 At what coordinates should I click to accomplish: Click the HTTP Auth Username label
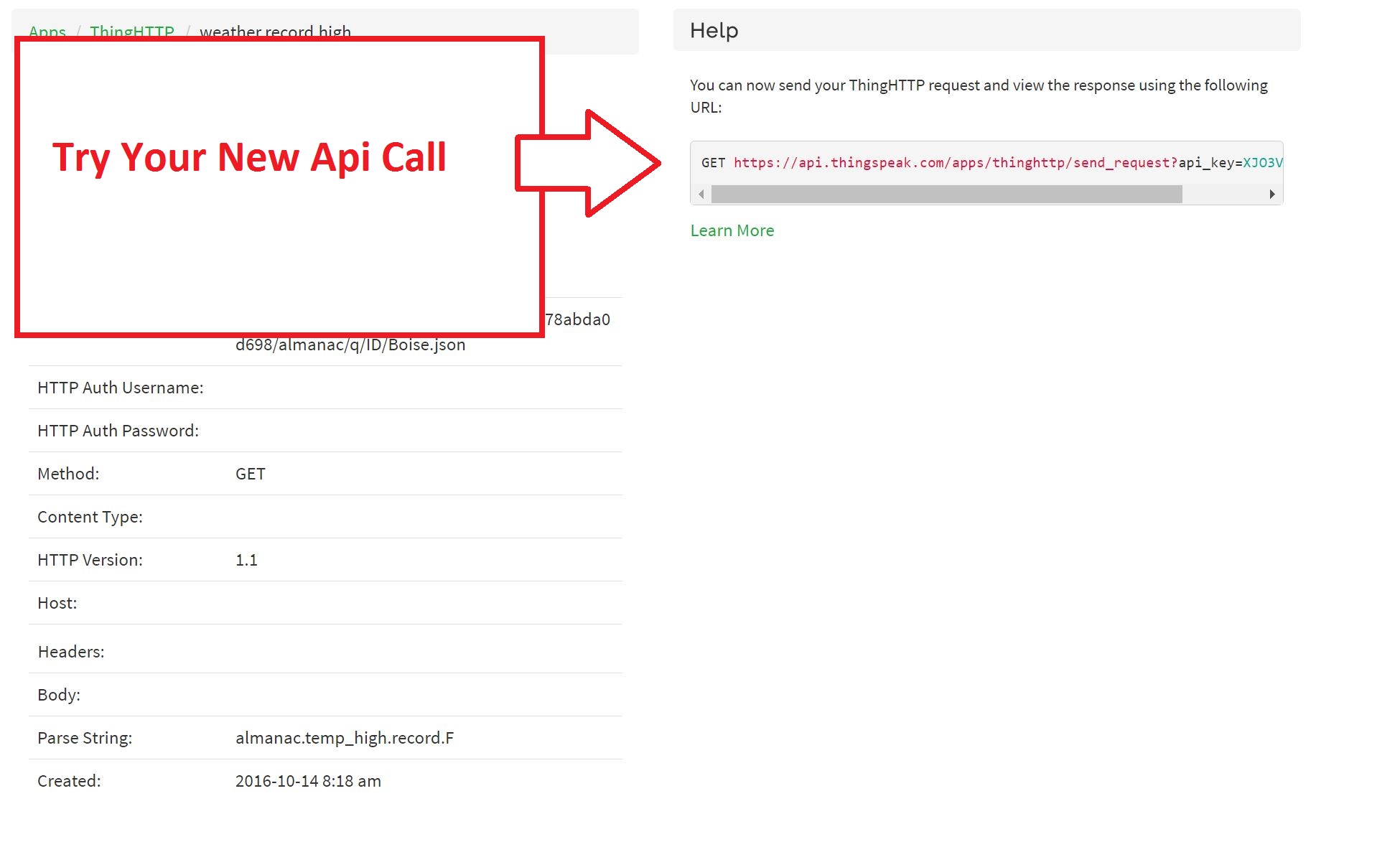pyautogui.click(x=120, y=388)
